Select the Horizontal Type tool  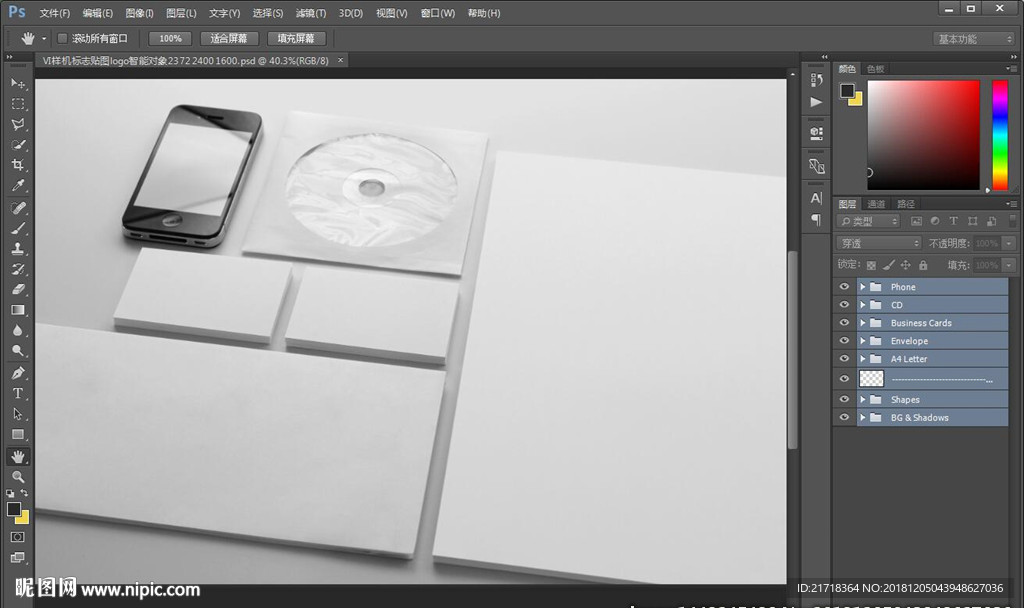pos(18,393)
